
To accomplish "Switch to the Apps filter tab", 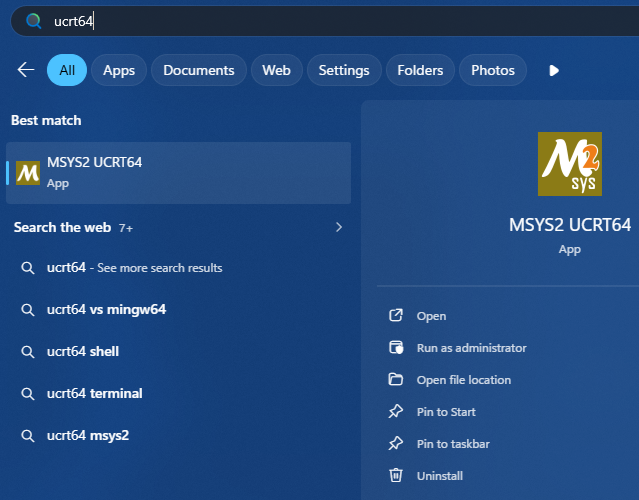I will tap(119, 70).
